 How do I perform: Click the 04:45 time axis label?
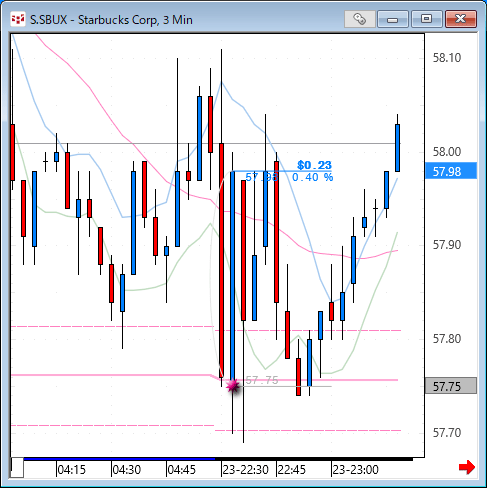point(182,470)
